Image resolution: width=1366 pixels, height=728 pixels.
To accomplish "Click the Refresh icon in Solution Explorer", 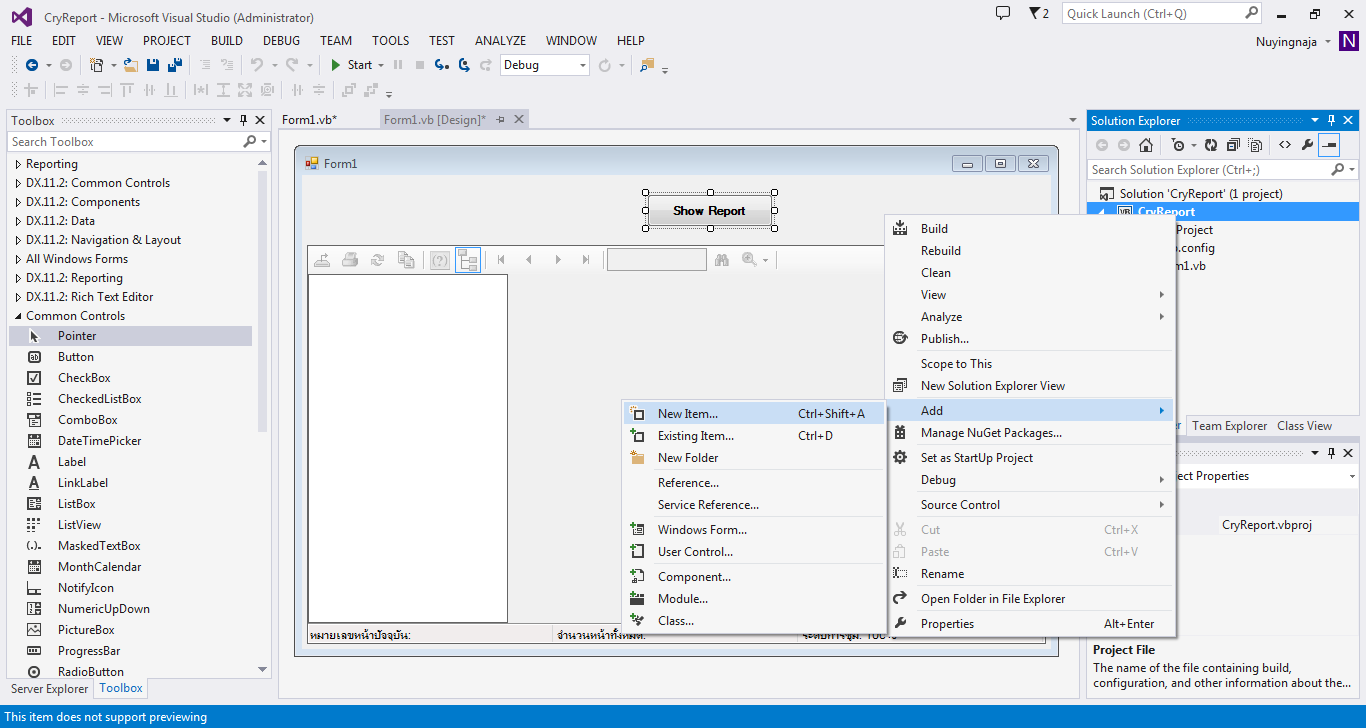I will tap(1211, 145).
